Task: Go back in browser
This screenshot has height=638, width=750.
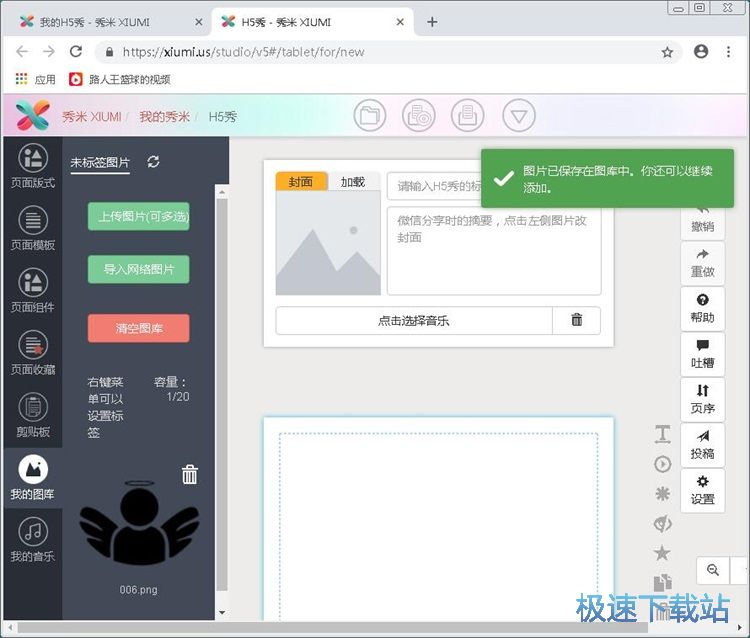Action: [x=22, y=51]
